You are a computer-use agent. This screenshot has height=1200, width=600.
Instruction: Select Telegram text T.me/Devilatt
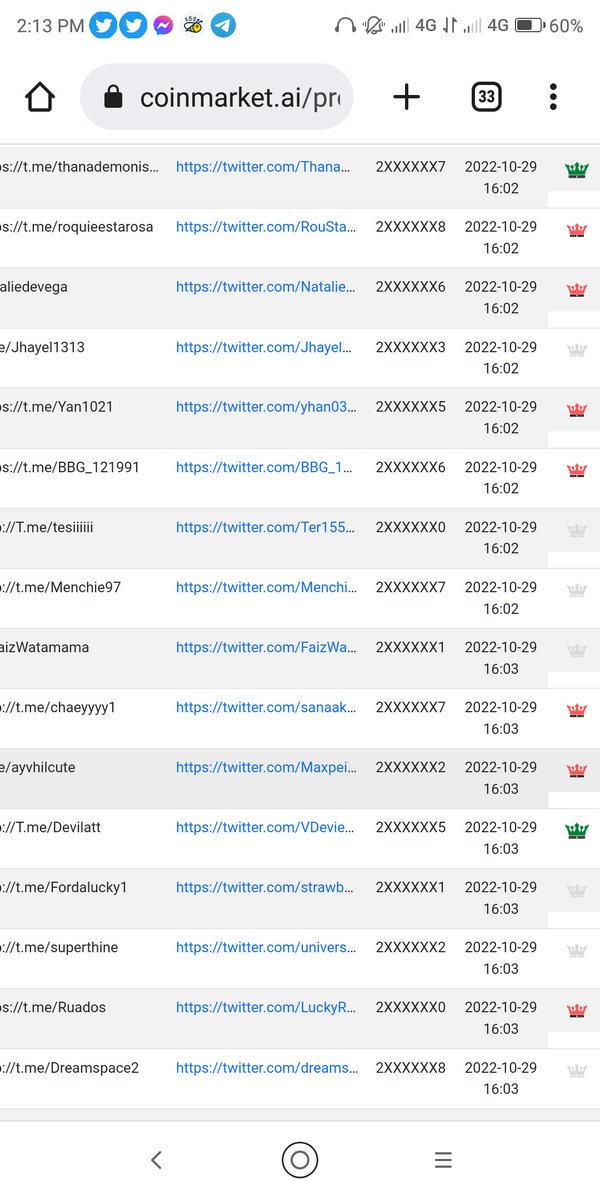pyautogui.click(x=58, y=827)
